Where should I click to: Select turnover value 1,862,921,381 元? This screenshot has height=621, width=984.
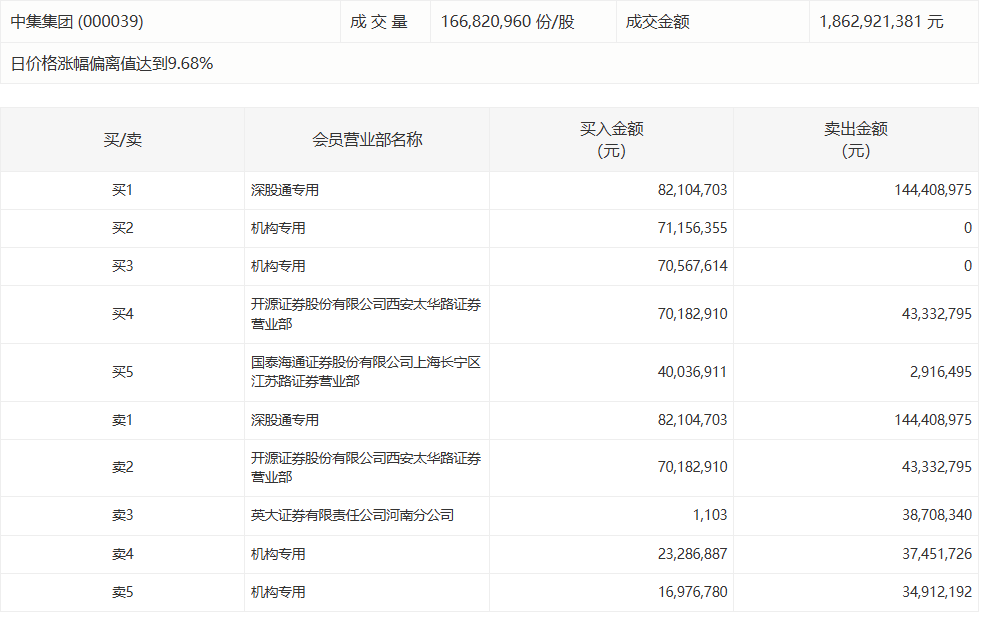pyautogui.click(x=881, y=22)
